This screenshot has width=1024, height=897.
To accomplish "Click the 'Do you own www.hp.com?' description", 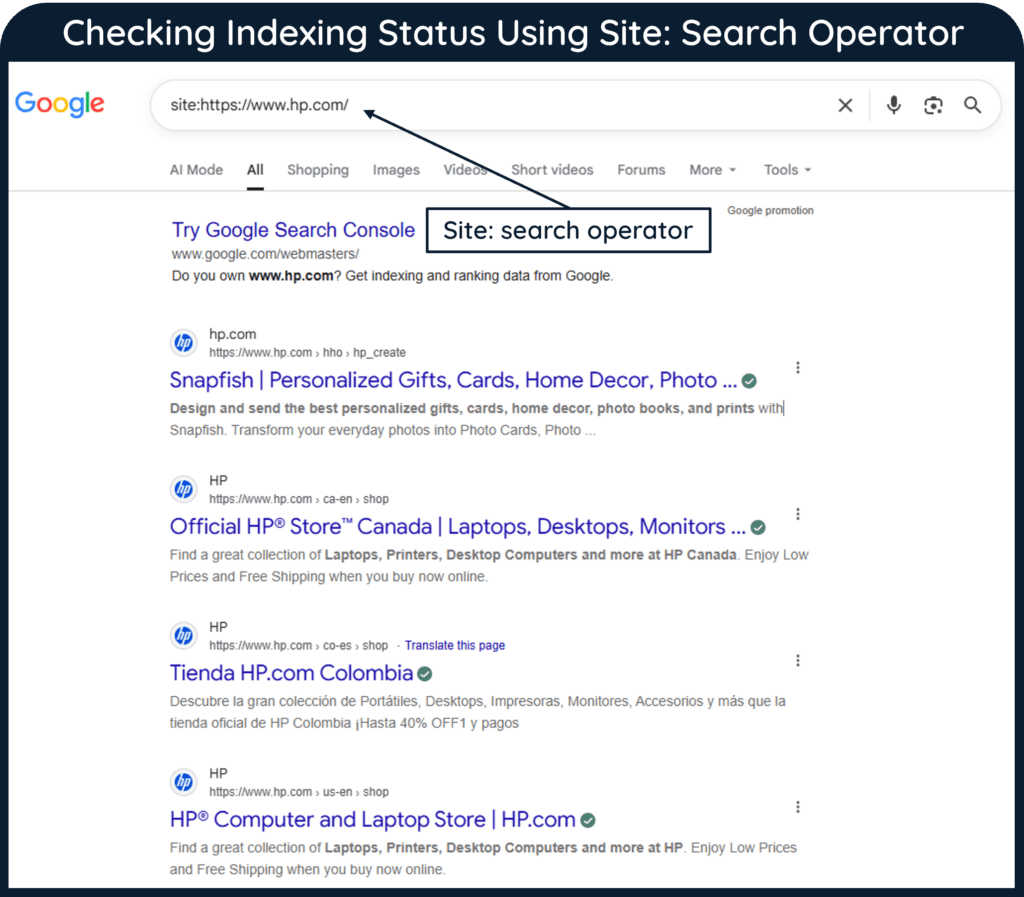I will click(x=392, y=275).
